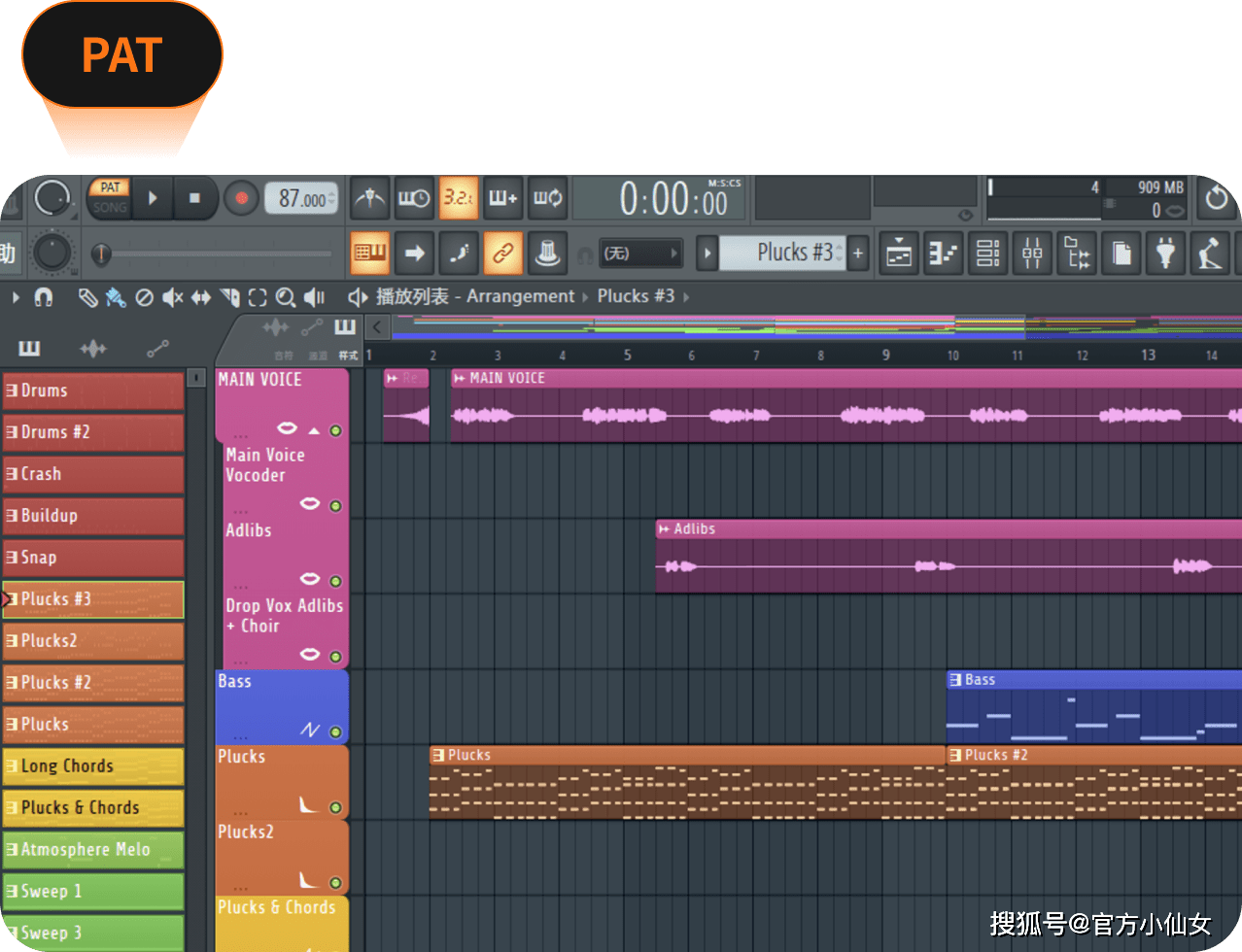1242x952 pixels.
Task: Open the Playlist window
Action: pyautogui.click(x=899, y=255)
